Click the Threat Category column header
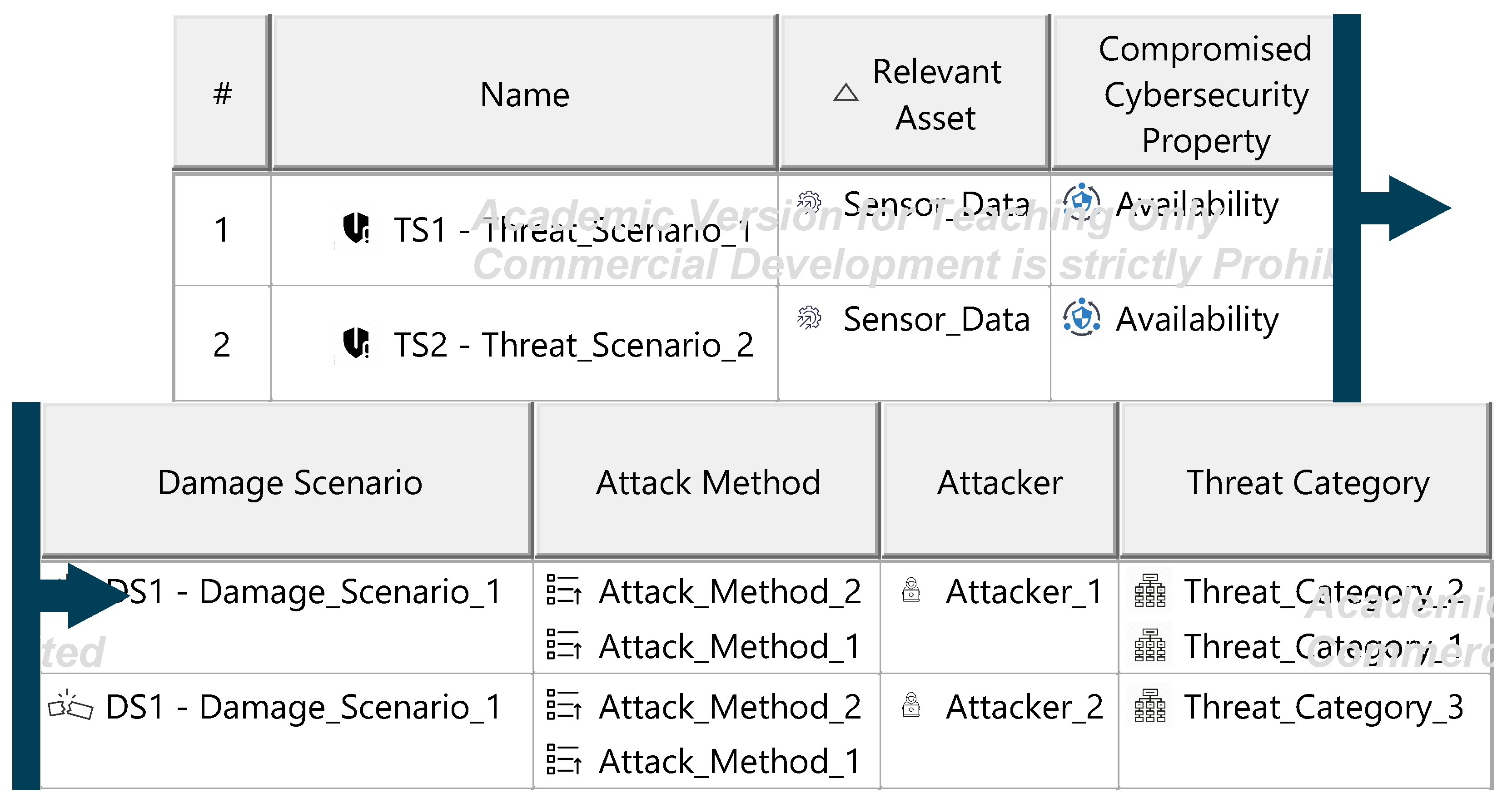 tap(1308, 482)
